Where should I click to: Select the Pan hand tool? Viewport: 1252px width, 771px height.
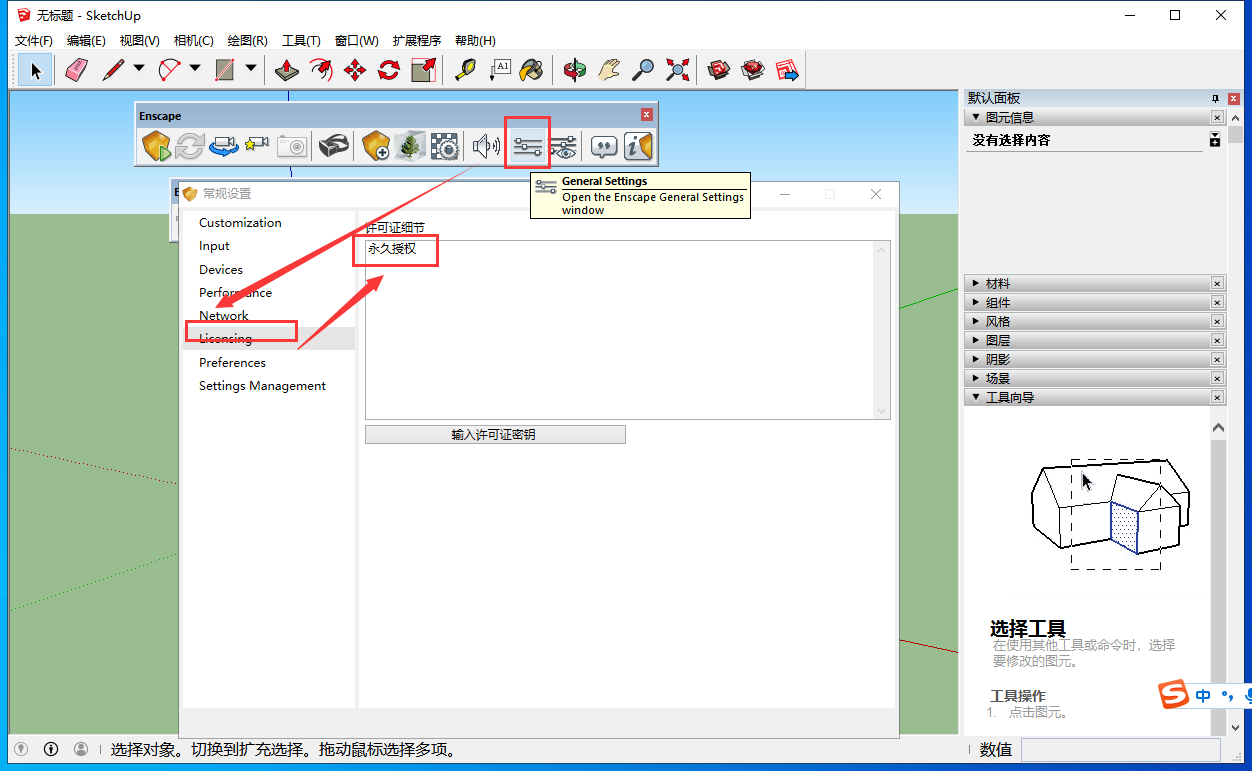tap(608, 70)
